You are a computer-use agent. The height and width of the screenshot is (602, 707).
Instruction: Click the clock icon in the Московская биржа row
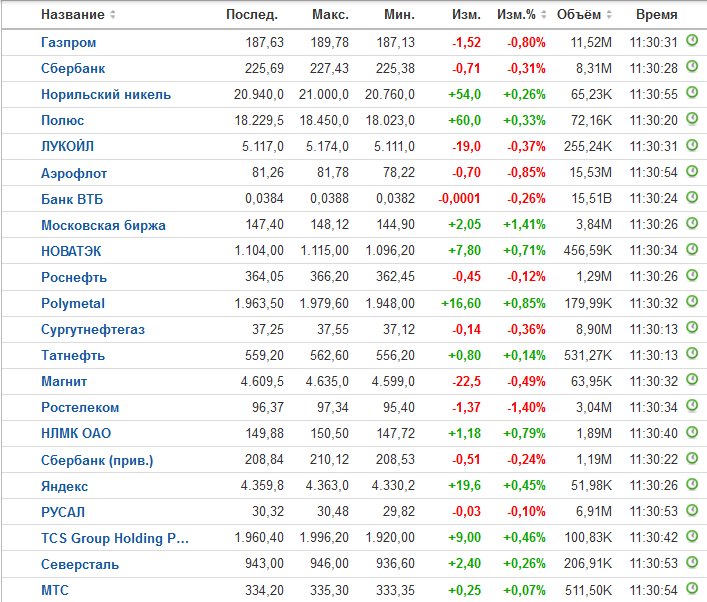[x=692, y=223]
